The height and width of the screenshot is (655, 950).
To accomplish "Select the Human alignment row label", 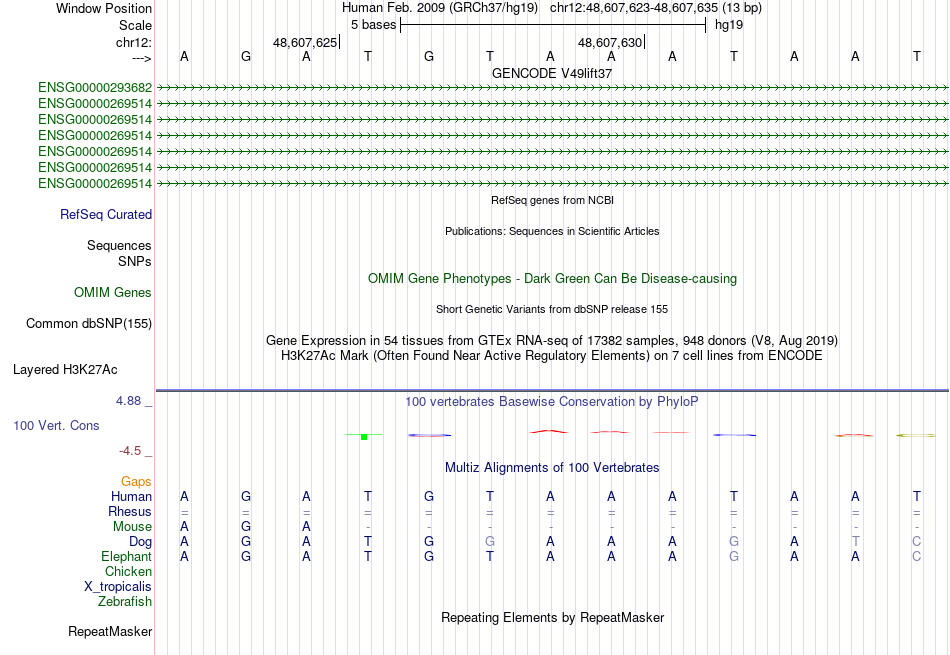I will pyautogui.click(x=131, y=496).
